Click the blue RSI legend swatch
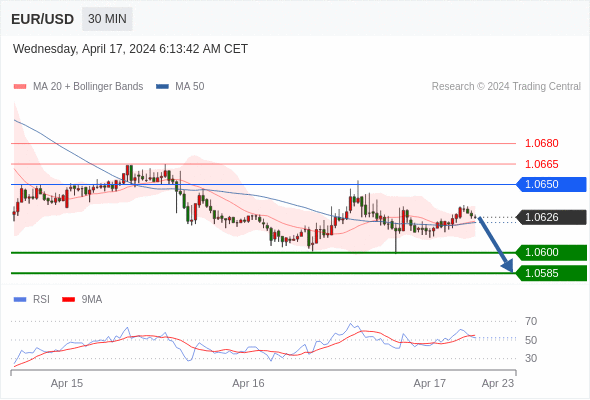 point(20,300)
